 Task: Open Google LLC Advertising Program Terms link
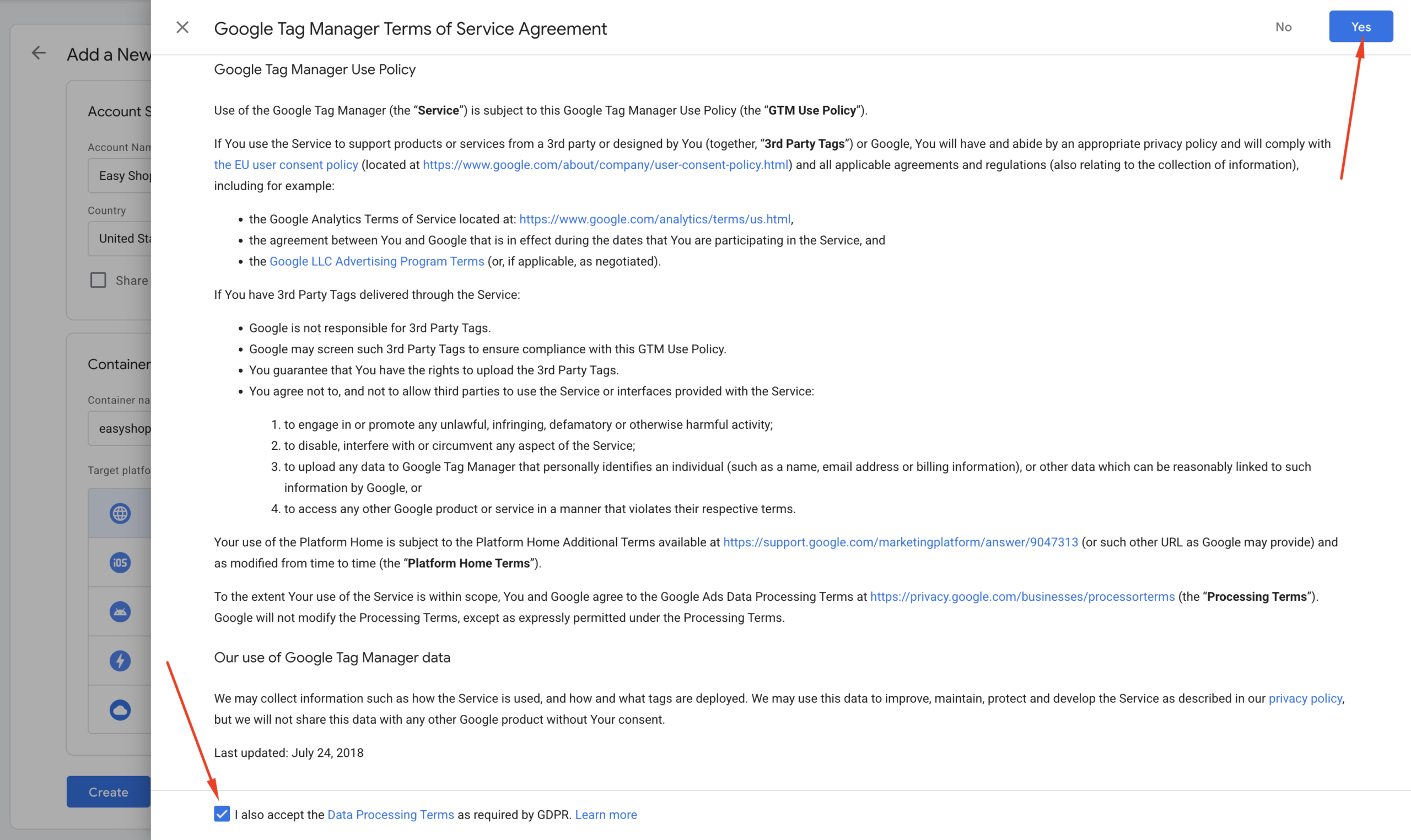tap(376, 261)
